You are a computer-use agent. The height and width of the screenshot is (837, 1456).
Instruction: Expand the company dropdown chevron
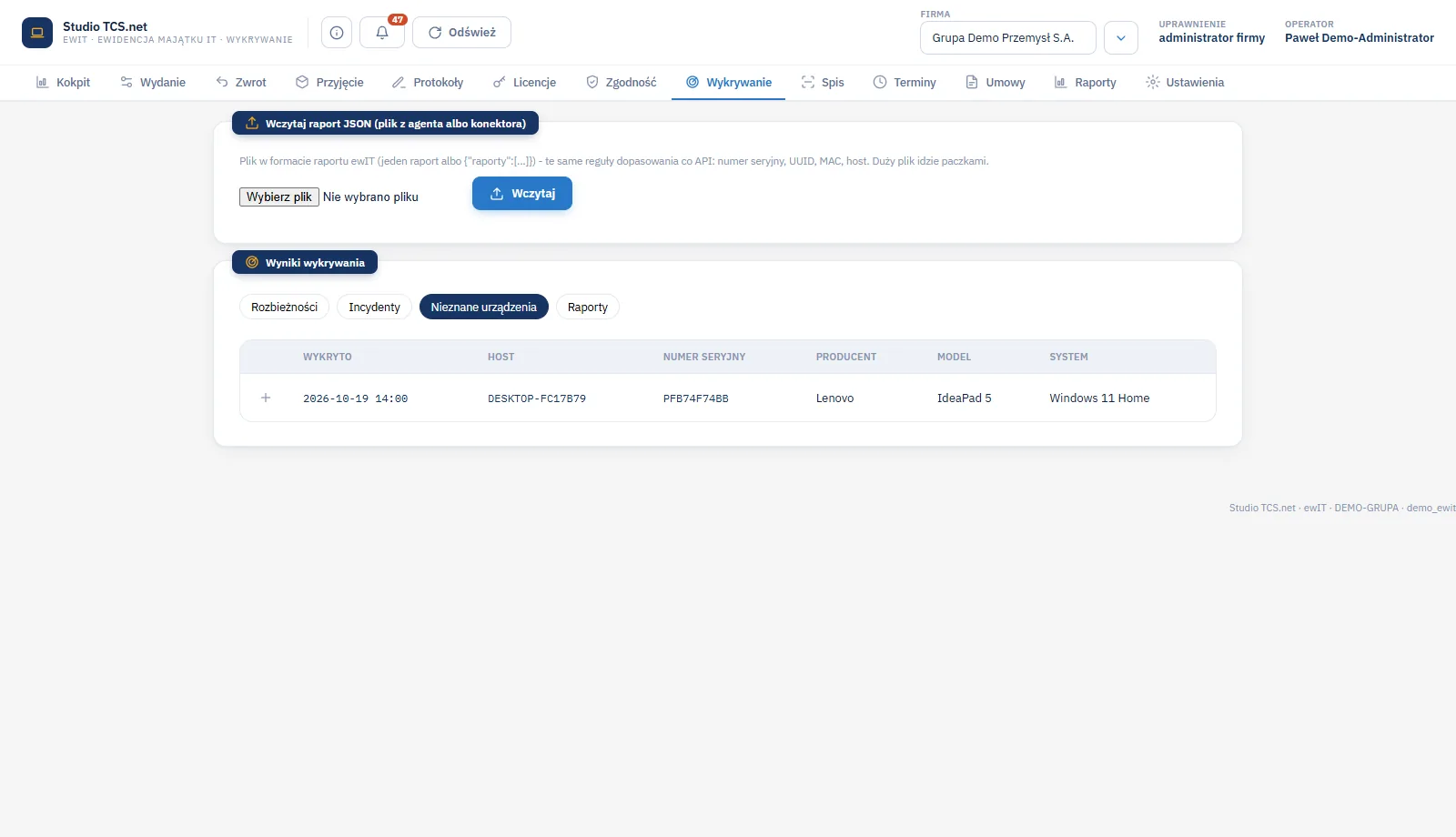click(1121, 38)
